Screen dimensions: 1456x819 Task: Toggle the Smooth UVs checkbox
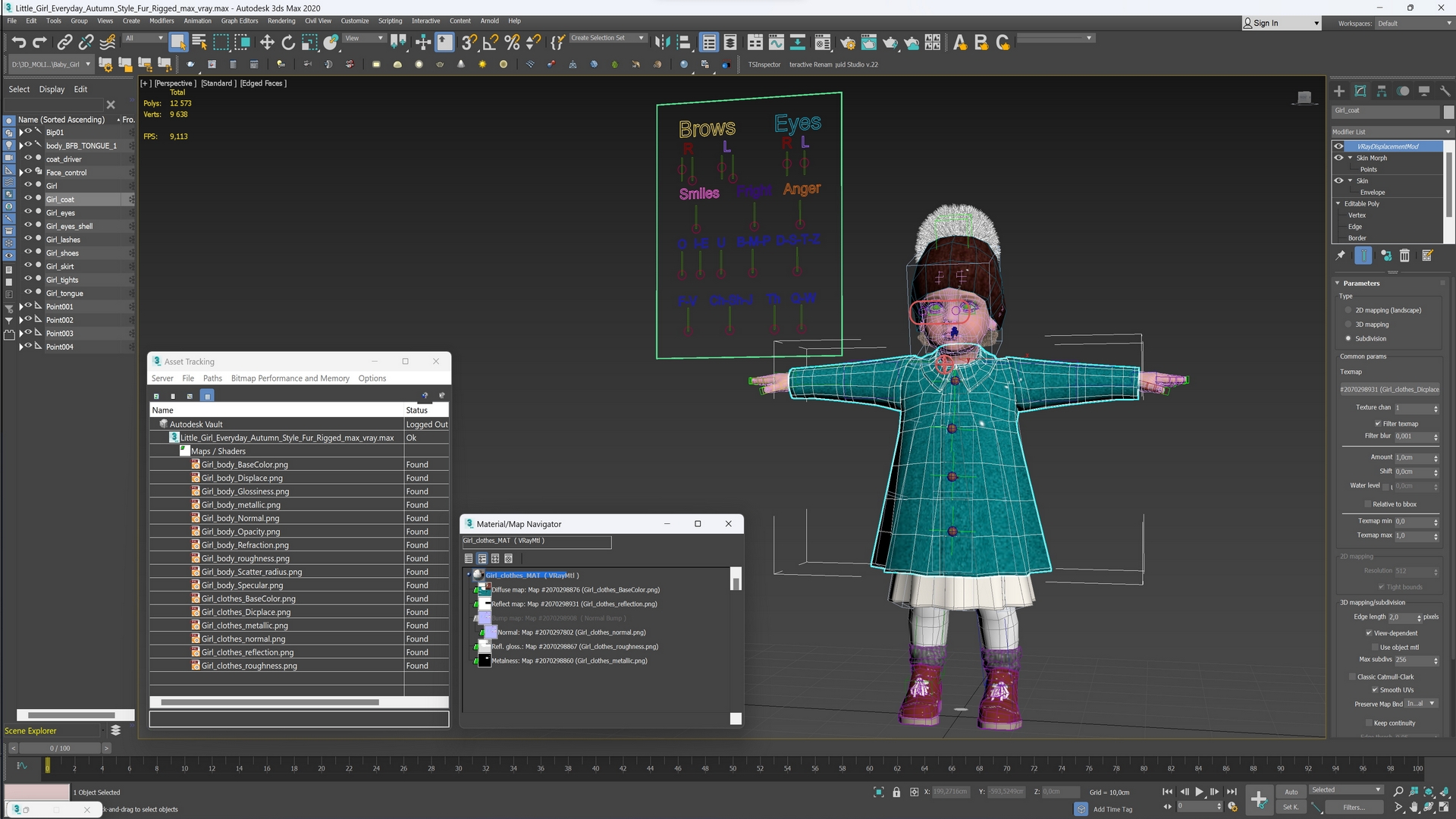(x=1375, y=690)
